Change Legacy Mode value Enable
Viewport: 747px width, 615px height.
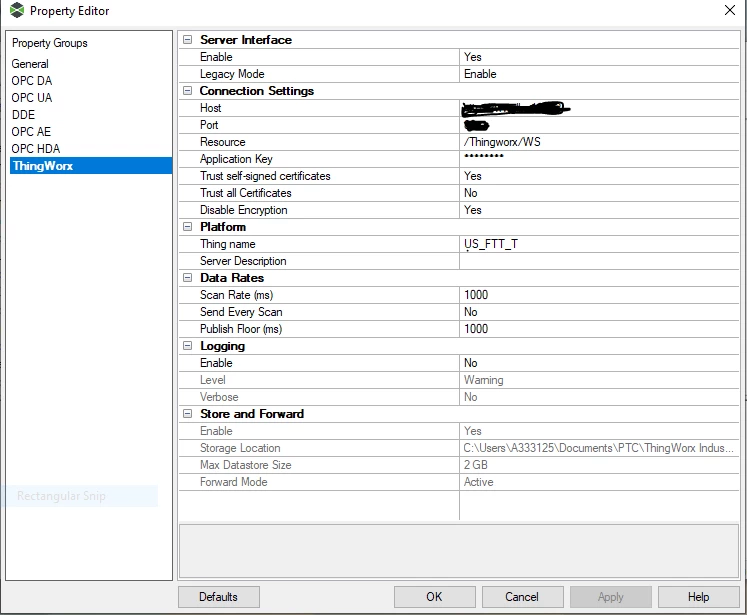pyautogui.click(x=599, y=74)
